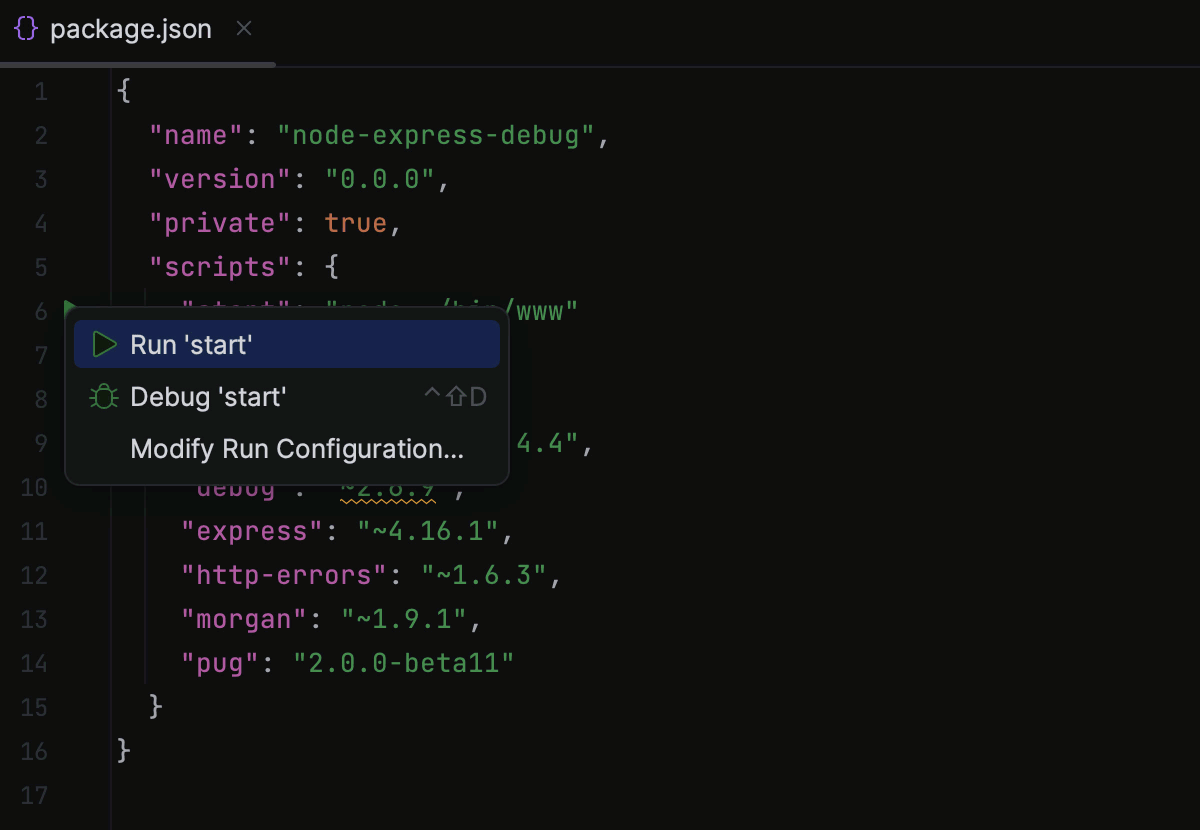Switch to the package.json editor tab
This screenshot has width=1200, height=830.
coord(130,29)
